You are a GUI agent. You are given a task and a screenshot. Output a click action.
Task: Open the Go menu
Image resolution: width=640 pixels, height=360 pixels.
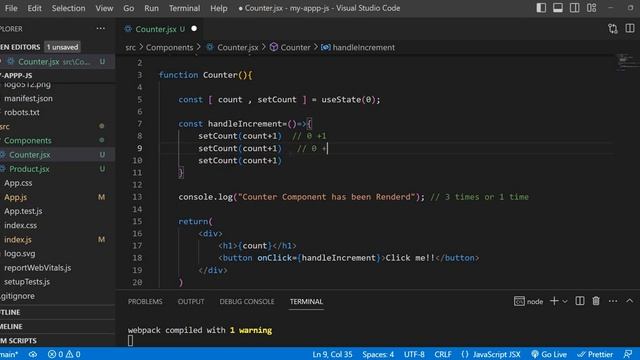click(129, 8)
